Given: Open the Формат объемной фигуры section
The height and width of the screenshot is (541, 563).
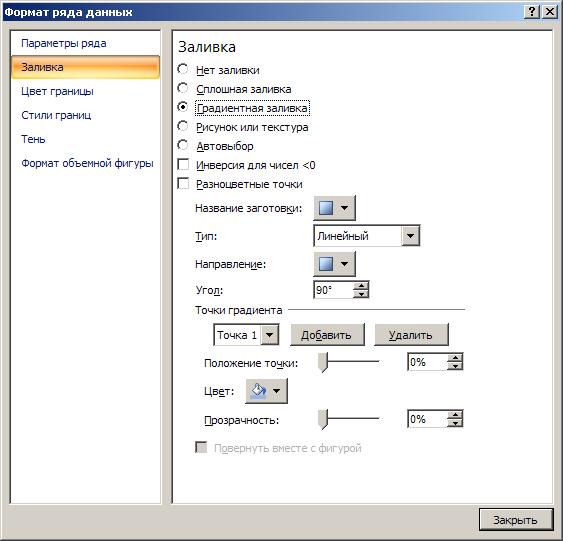Looking at the screenshot, I should tap(87, 163).
